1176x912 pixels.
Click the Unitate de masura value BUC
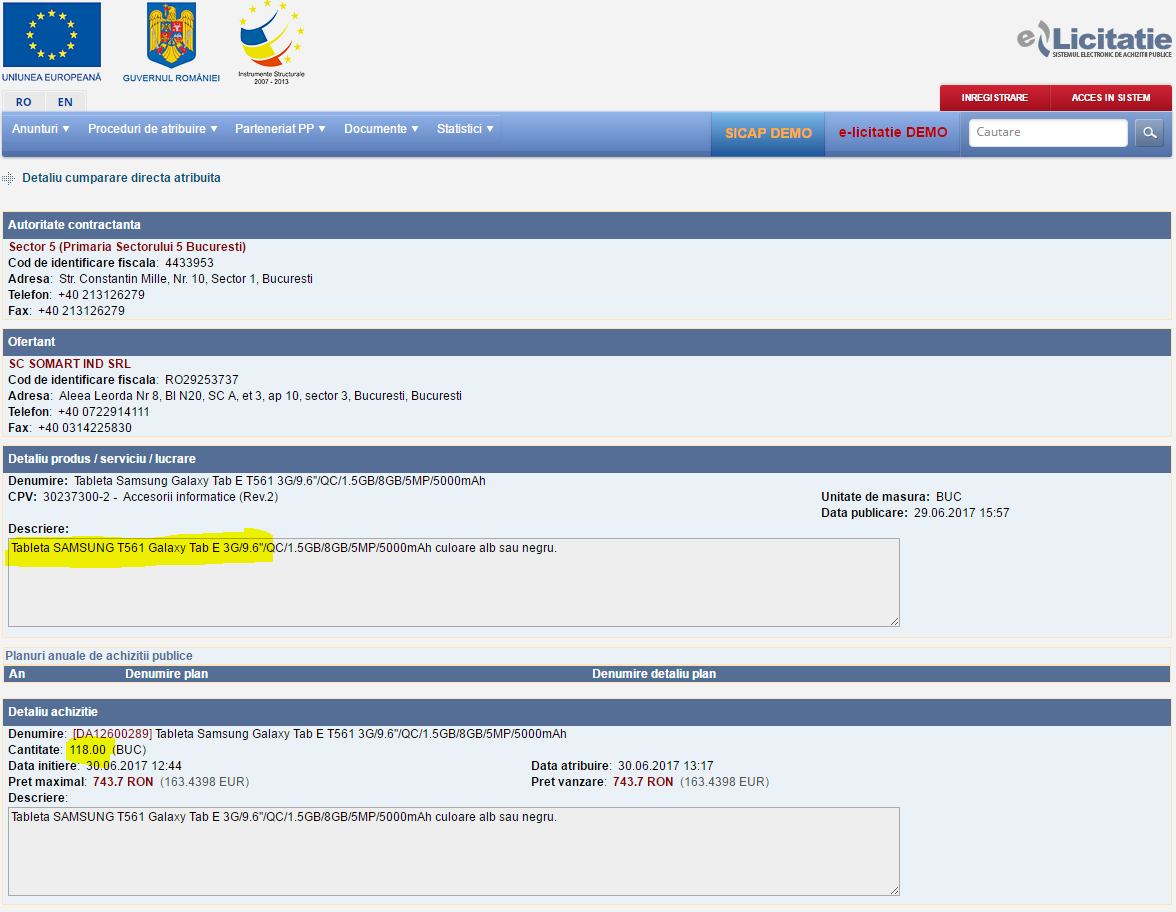tap(949, 497)
